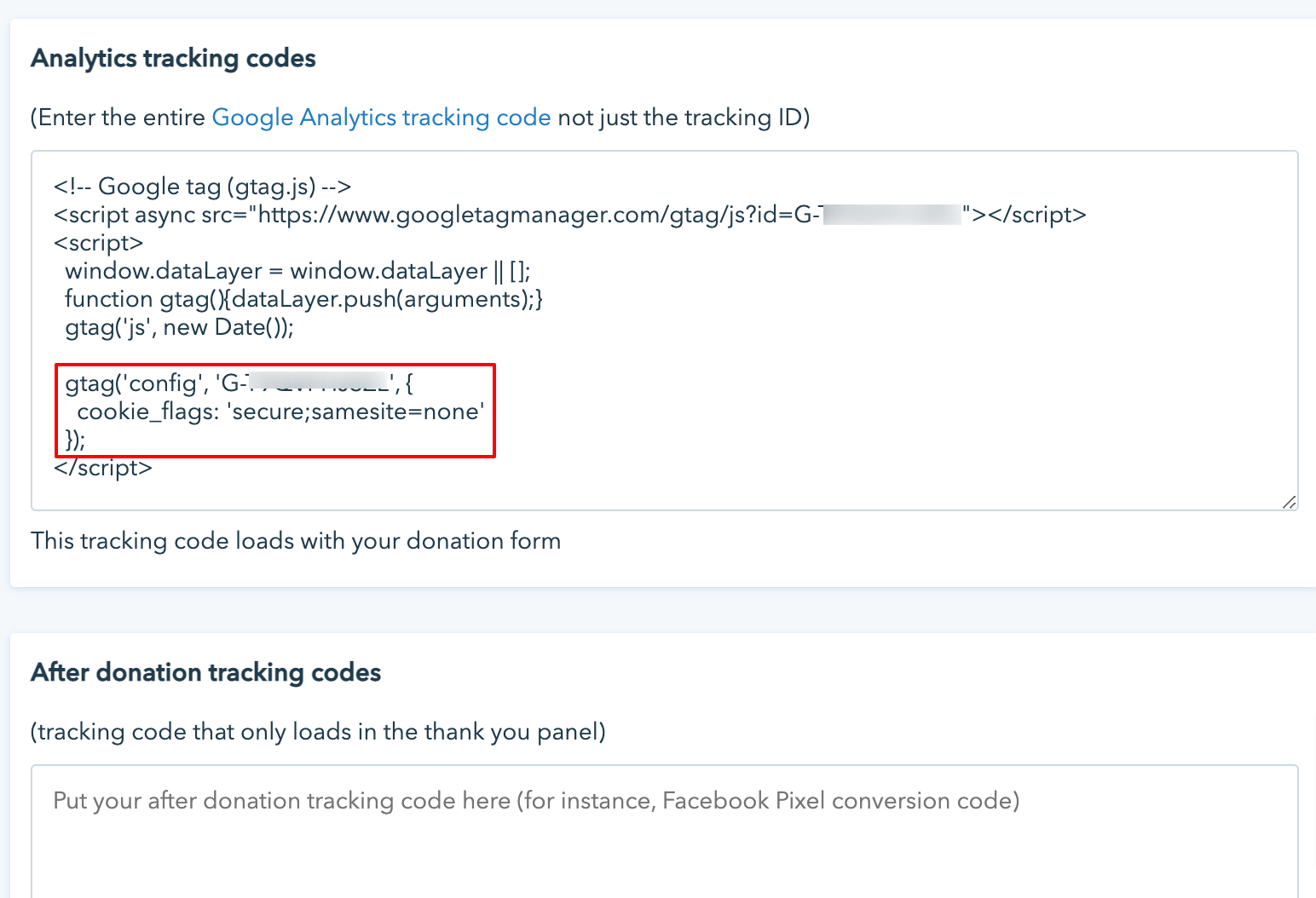
Task: Click the 'loads with your donation form' note
Action: point(296,541)
